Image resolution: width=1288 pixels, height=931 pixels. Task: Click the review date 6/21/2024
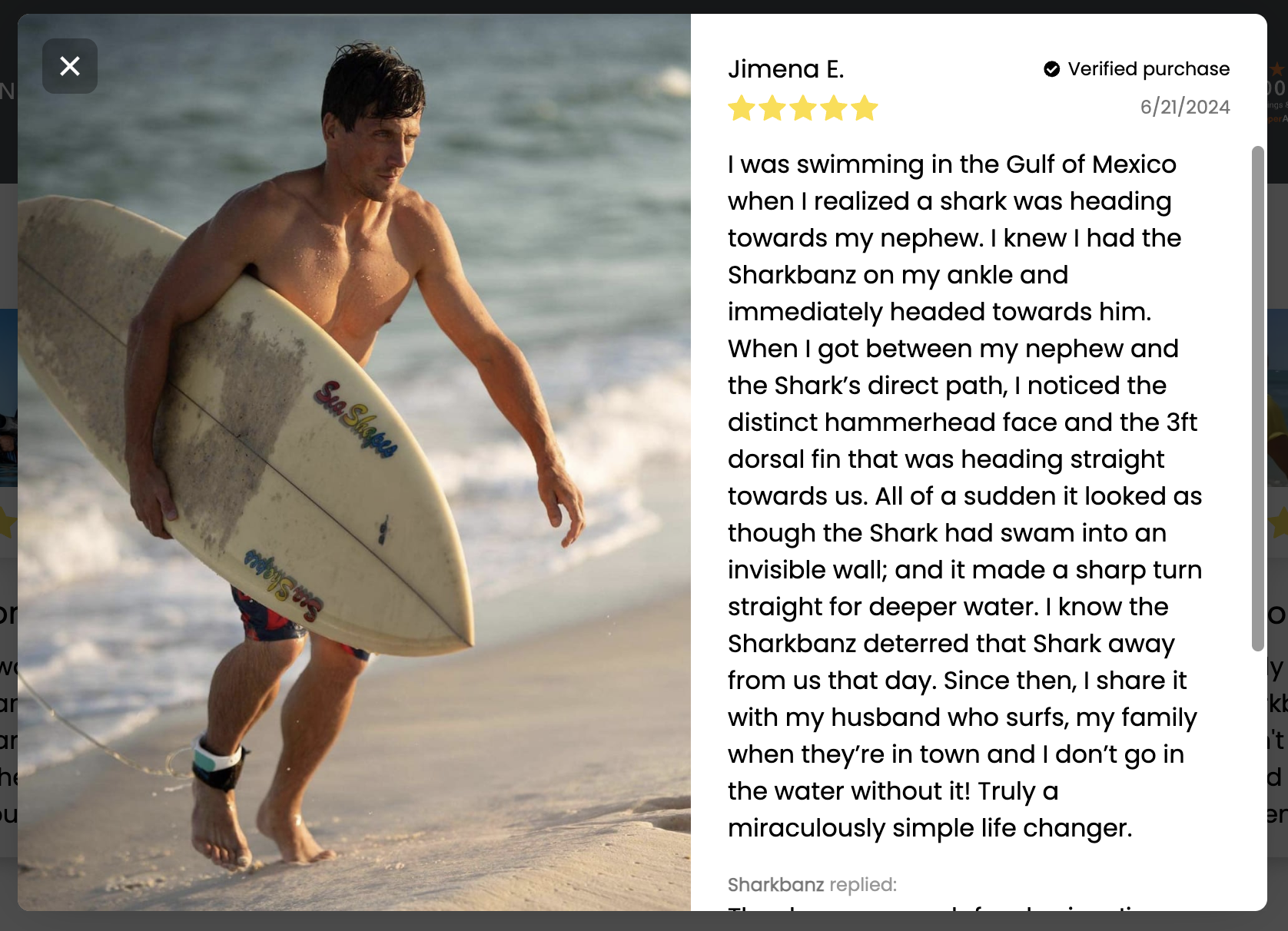(x=1185, y=107)
